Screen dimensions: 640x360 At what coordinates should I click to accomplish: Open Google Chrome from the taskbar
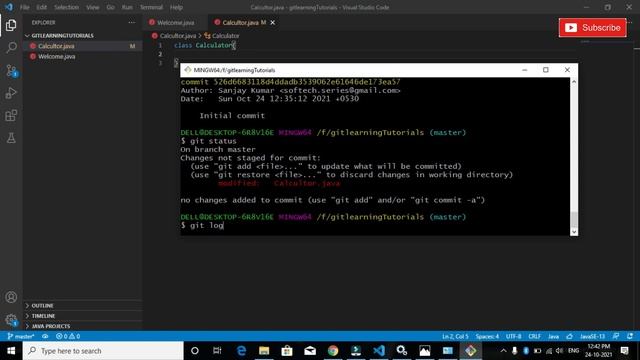[333, 351]
